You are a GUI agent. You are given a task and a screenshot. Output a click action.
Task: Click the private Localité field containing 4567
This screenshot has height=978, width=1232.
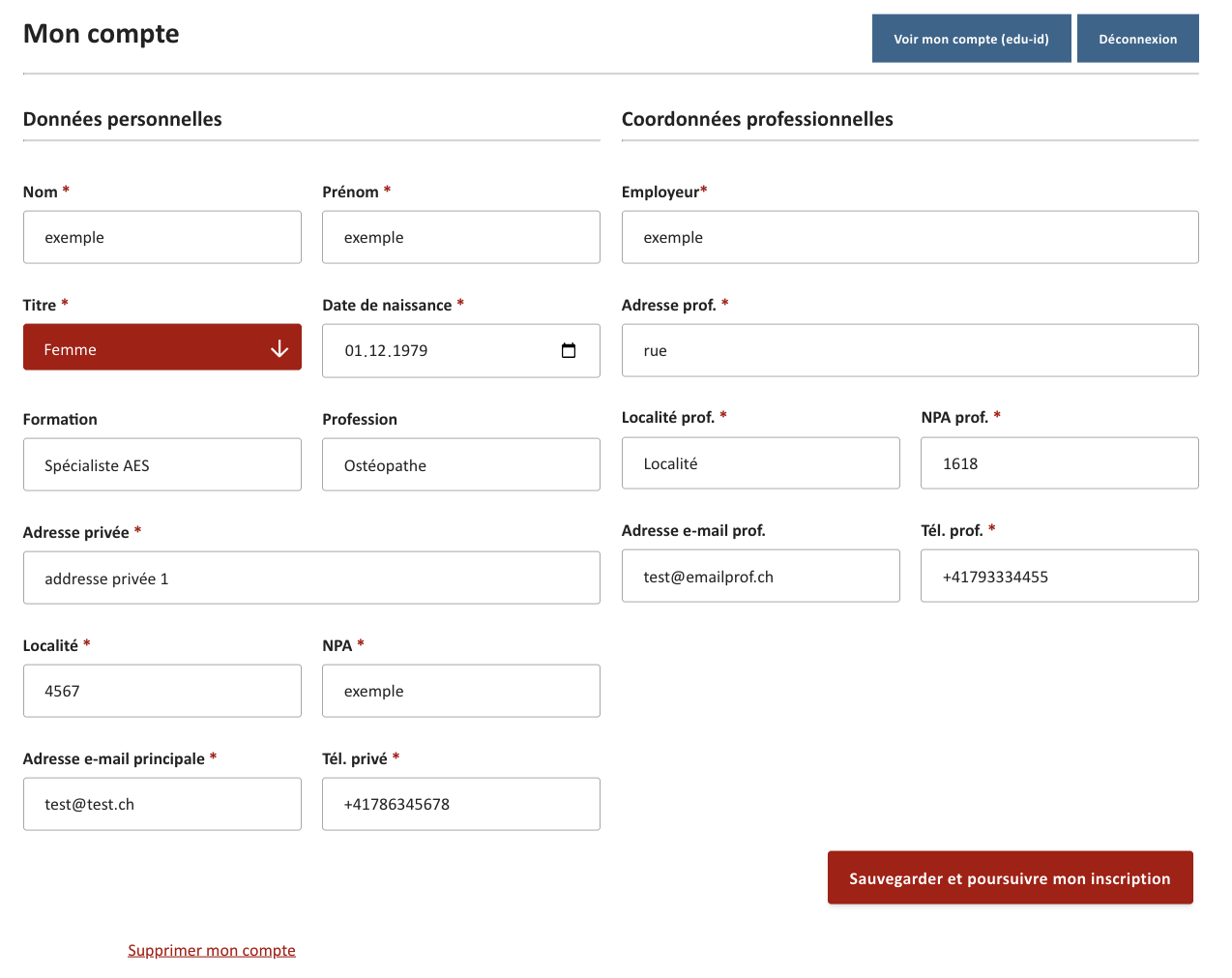pyautogui.click(x=162, y=692)
